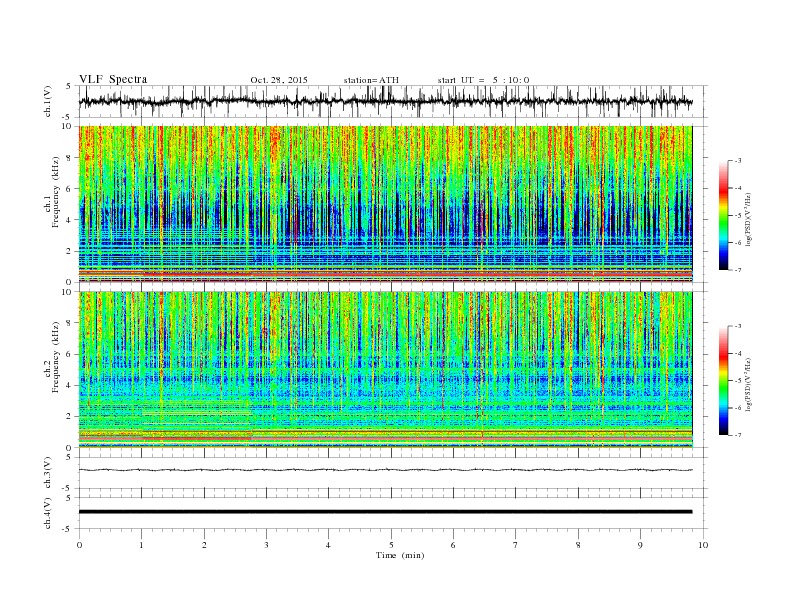The image size is (792, 612).
Task: Click the "-3" value on ch.1 colorbar
Action: click(737, 161)
